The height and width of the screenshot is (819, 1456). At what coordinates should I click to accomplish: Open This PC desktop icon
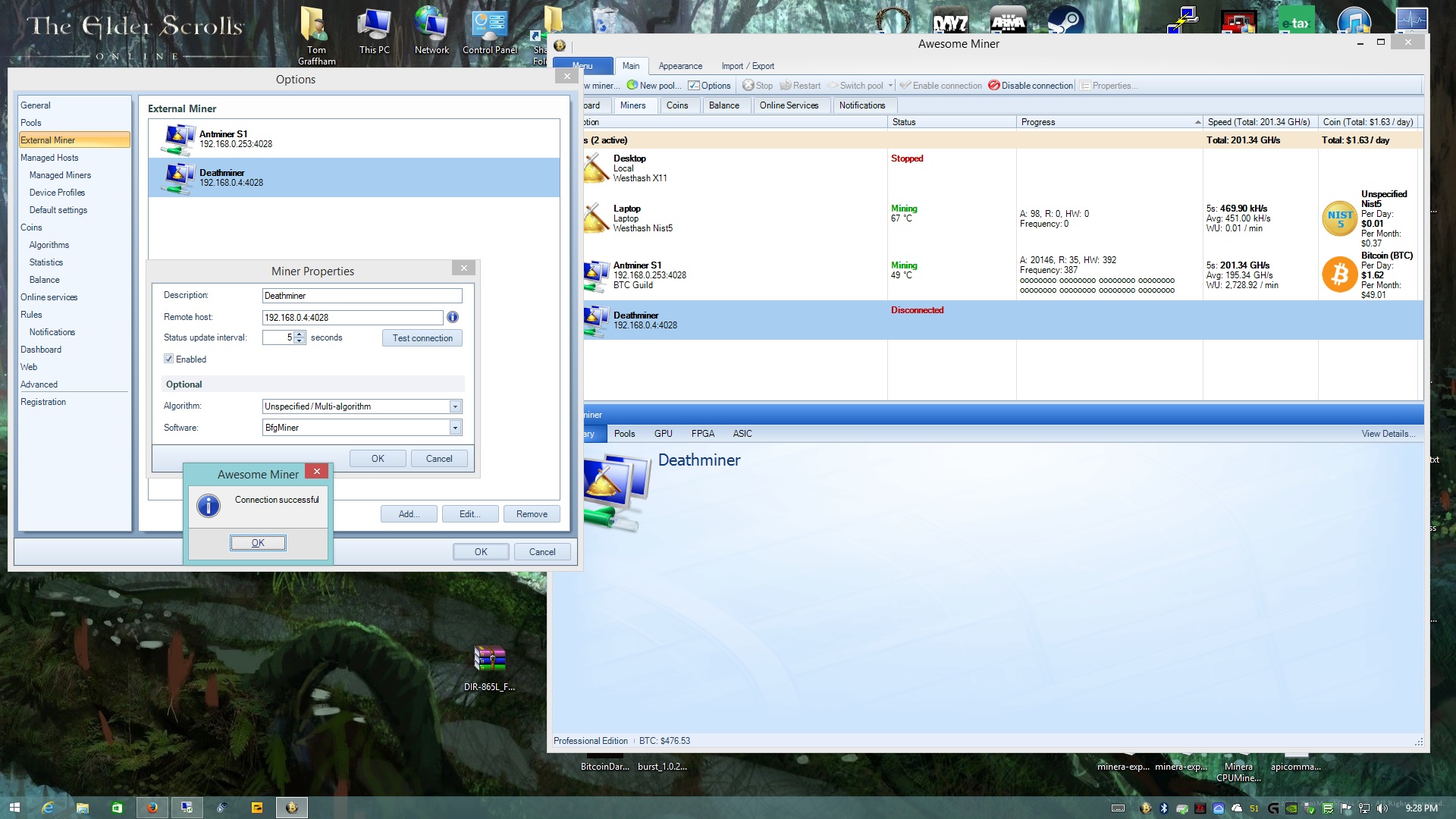tap(374, 32)
